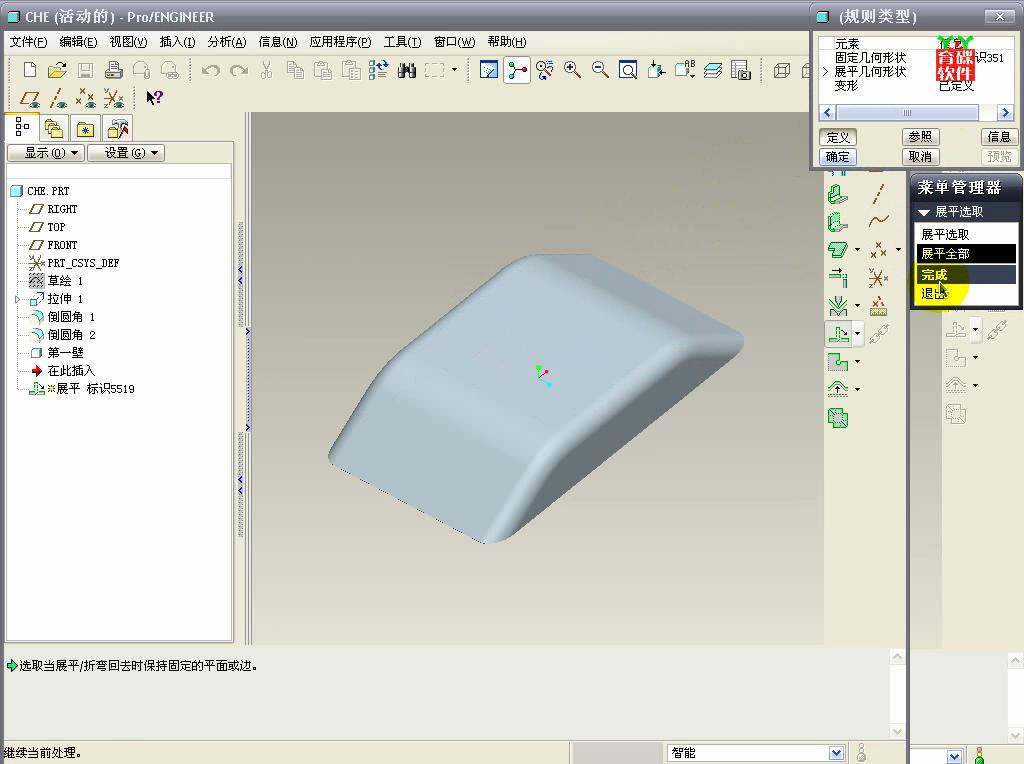
Task: Click the 信息 button in dialog
Action: coord(1000,137)
